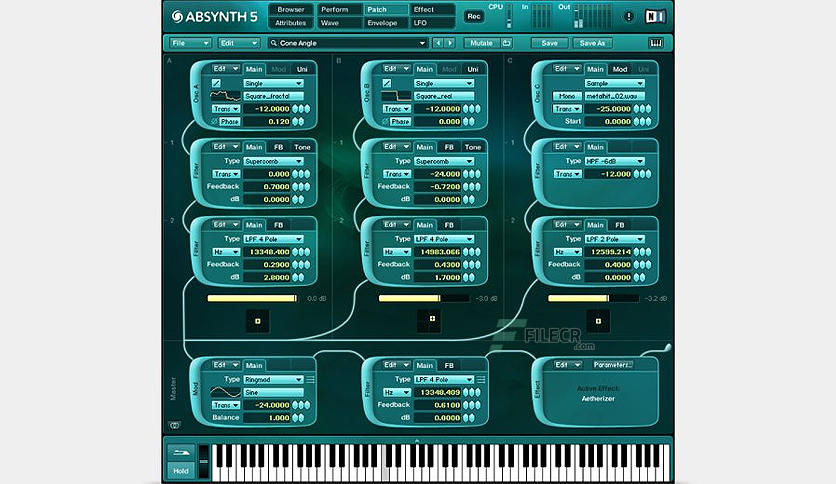Image resolution: width=836 pixels, height=484 pixels.
Task: Toggle Osc B Phase button
Action: point(400,122)
